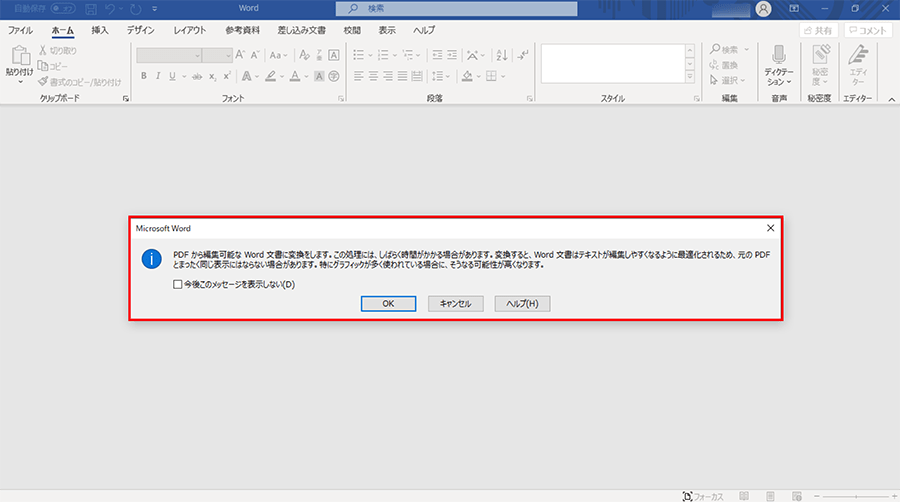Switch to the デザイン tab
The width and height of the screenshot is (900, 502).
(x=141, y=30)
